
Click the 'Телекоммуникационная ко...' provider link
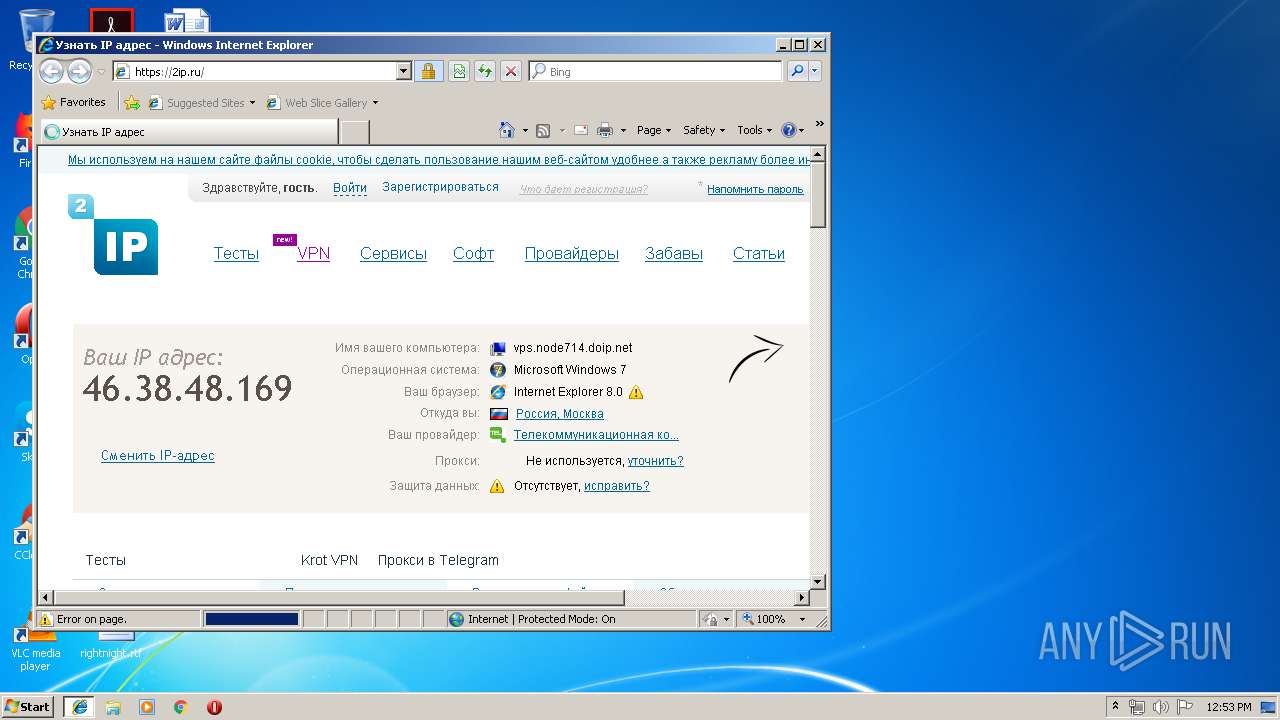point(596,435)
